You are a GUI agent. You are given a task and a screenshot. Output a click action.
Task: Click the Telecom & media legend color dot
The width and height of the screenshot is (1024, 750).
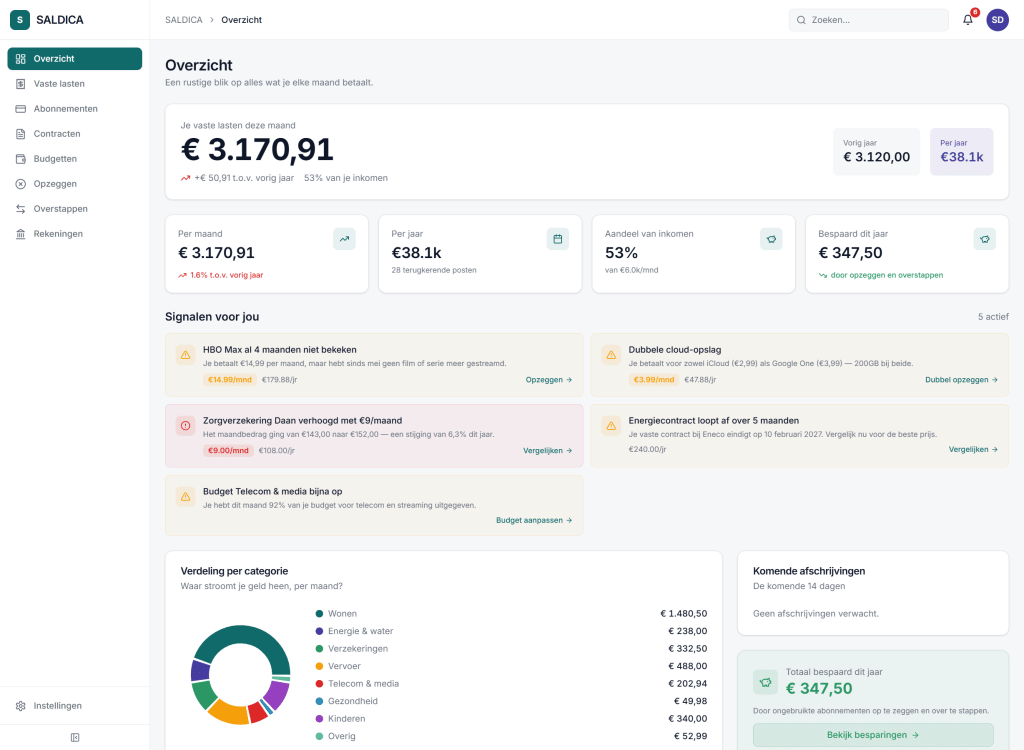click(319, 683)
